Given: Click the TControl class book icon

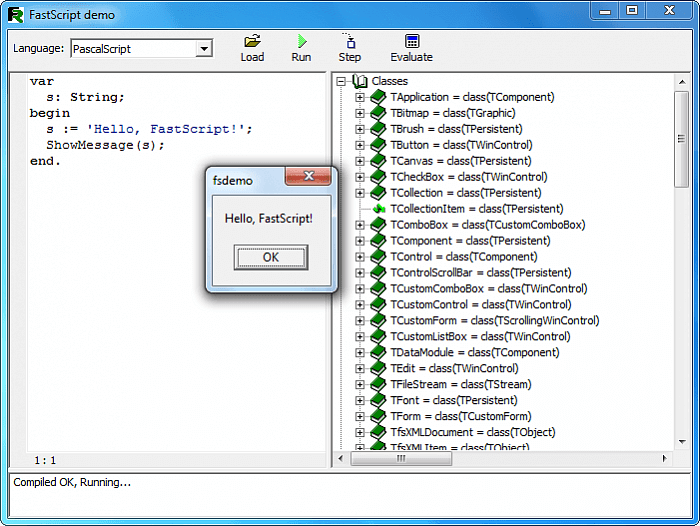Looking at the screenshot, I should 378,257.
